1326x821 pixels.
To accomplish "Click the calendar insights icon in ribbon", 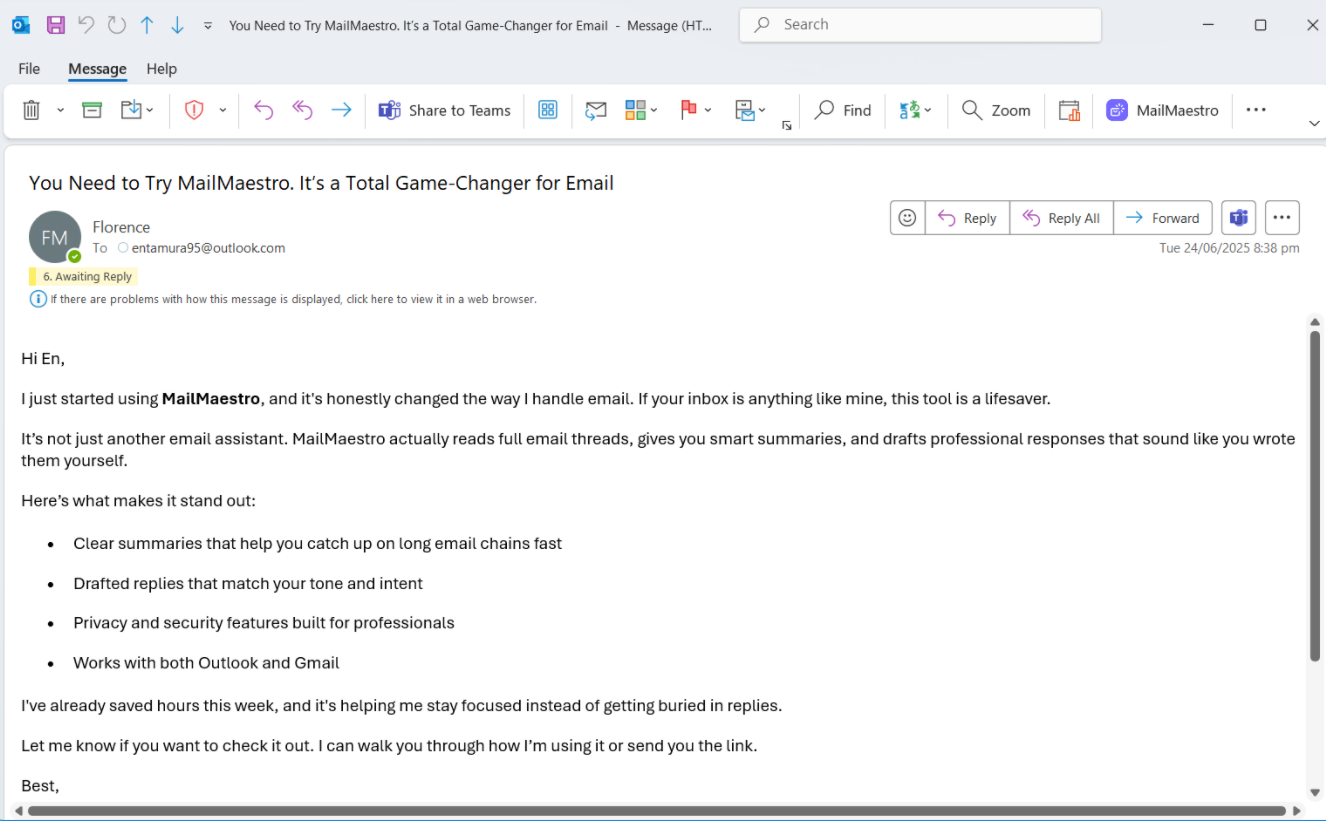I will point(1069,110).
